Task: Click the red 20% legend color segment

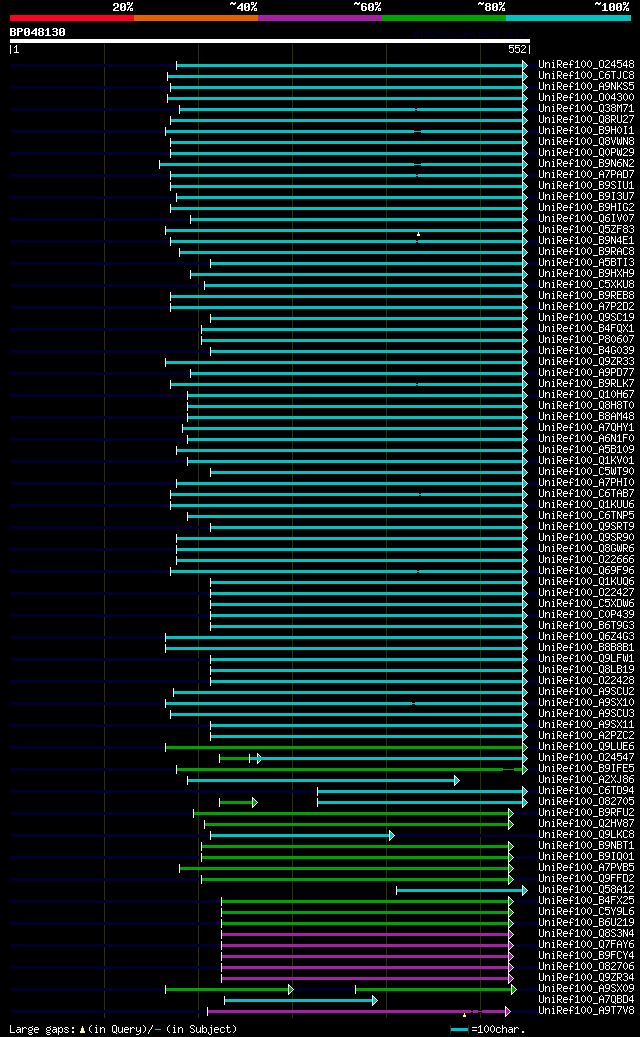Action: pos(71,18)
